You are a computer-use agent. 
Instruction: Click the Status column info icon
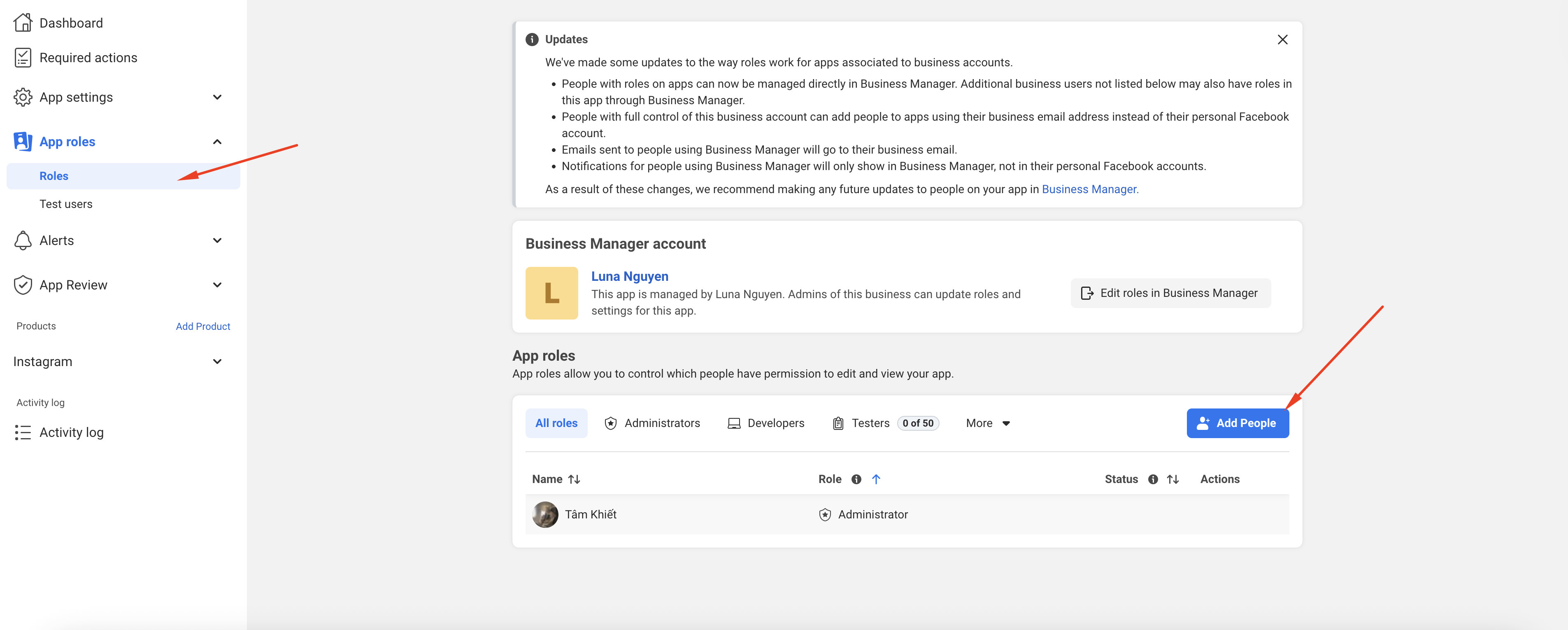point(1152,480)
